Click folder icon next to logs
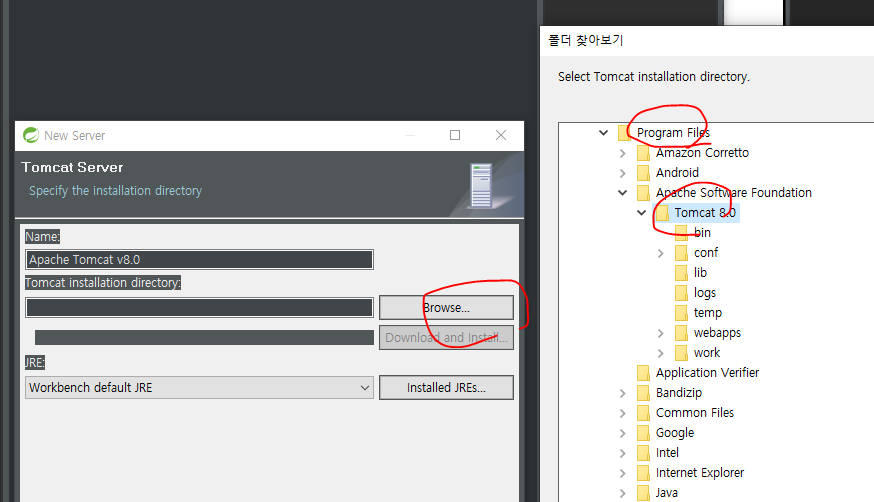This screenshot has height=502, width=874. [681, 293]
